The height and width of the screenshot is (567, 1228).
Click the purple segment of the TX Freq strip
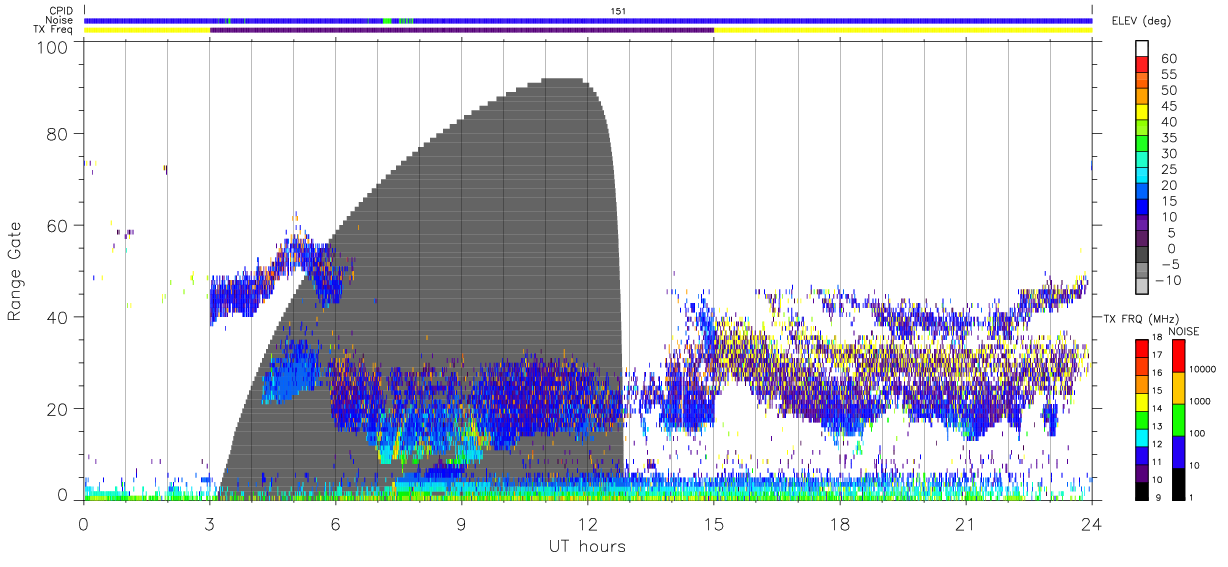(462, 30)
